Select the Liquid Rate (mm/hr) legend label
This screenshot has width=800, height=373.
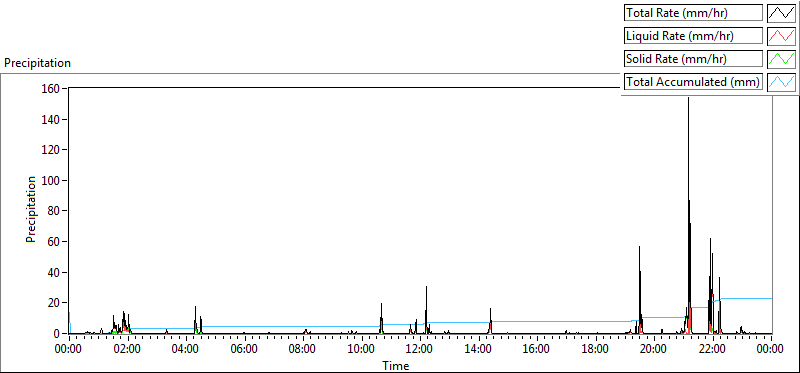pos(693,36)
